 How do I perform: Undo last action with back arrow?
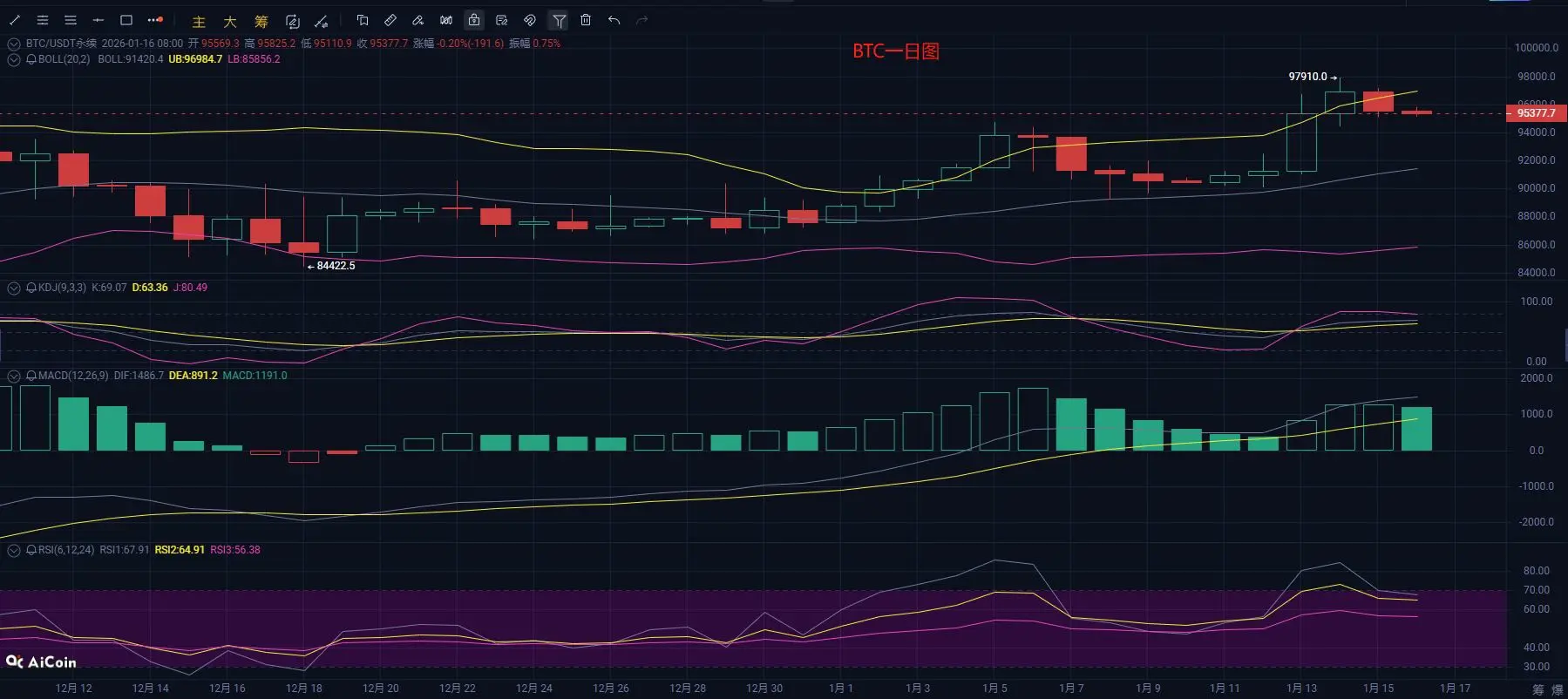coord(614,20)
